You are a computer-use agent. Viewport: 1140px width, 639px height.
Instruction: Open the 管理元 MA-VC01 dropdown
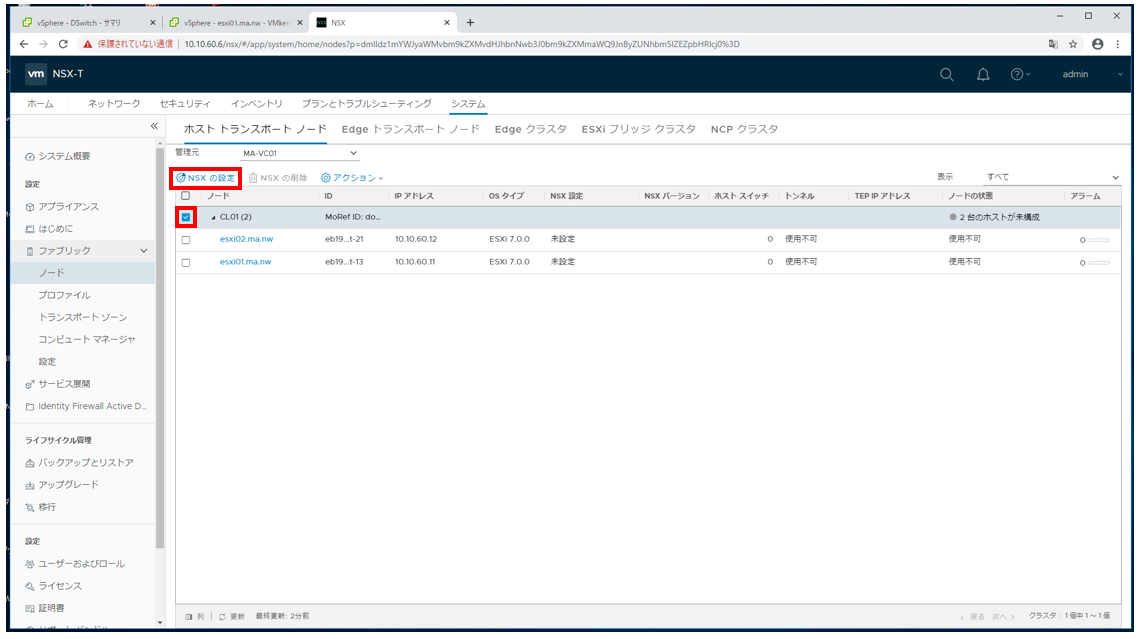pos(300,153)
